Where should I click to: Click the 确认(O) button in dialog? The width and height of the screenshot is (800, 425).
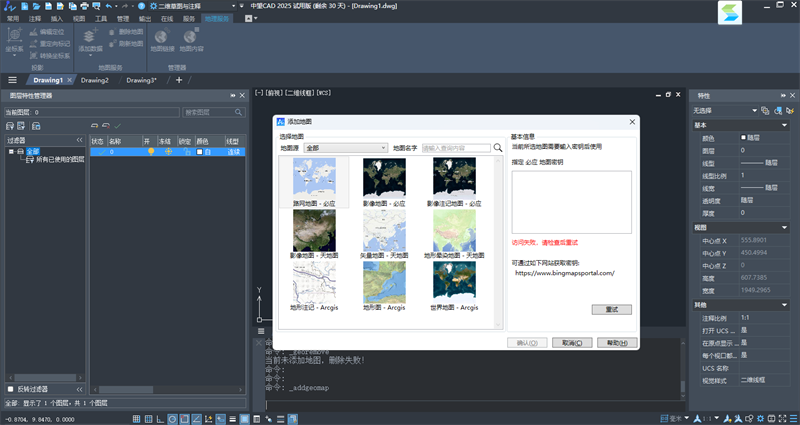pyautogui.click(x=527, y=343)
